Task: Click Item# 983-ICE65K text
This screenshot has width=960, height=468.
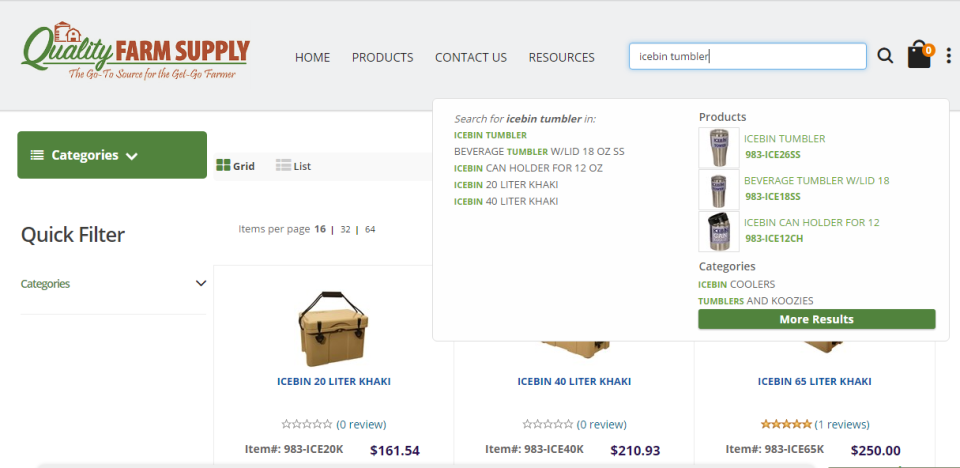Action: coord(775,449)
